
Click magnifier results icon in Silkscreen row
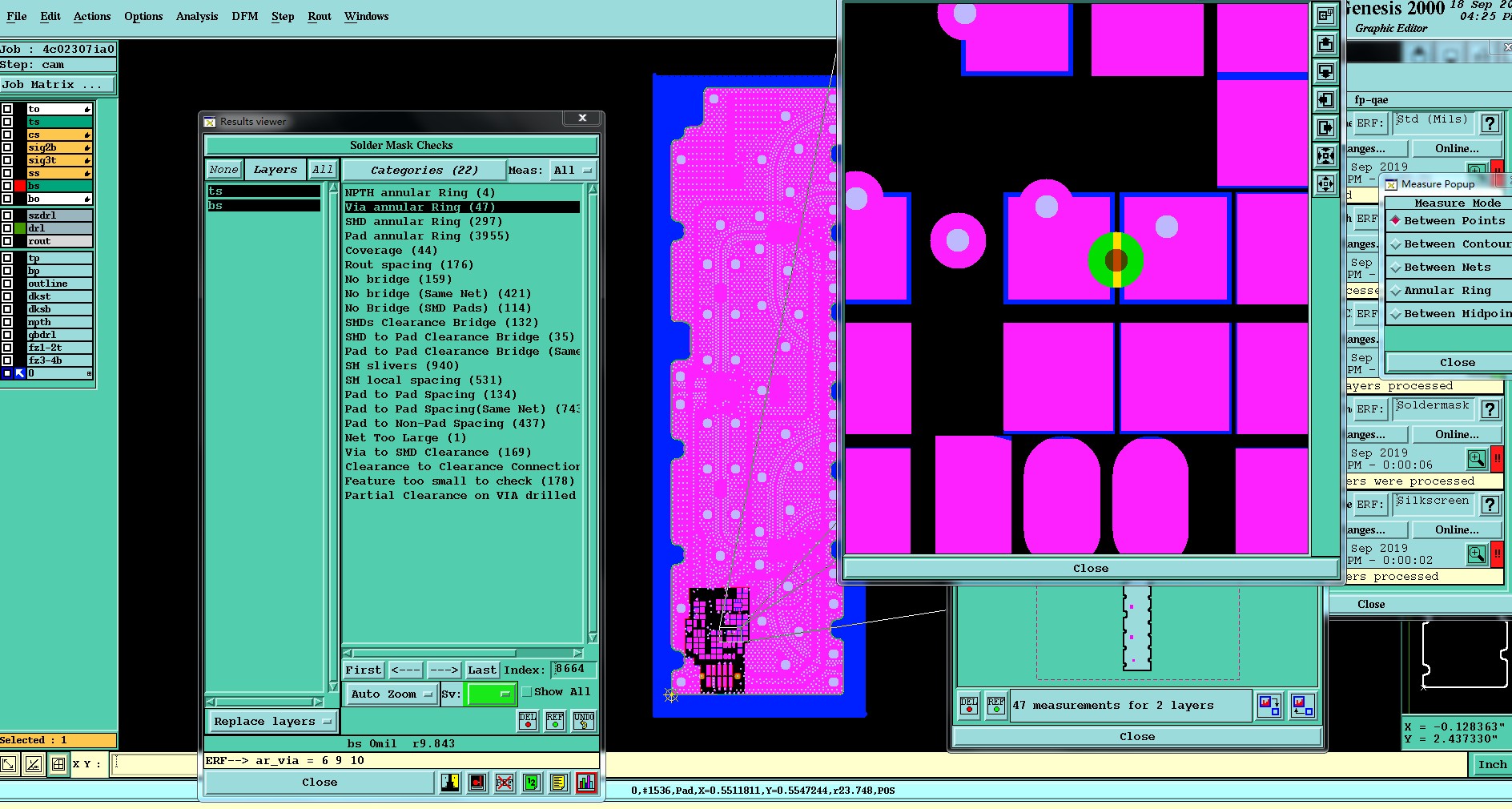(1477, 554)
